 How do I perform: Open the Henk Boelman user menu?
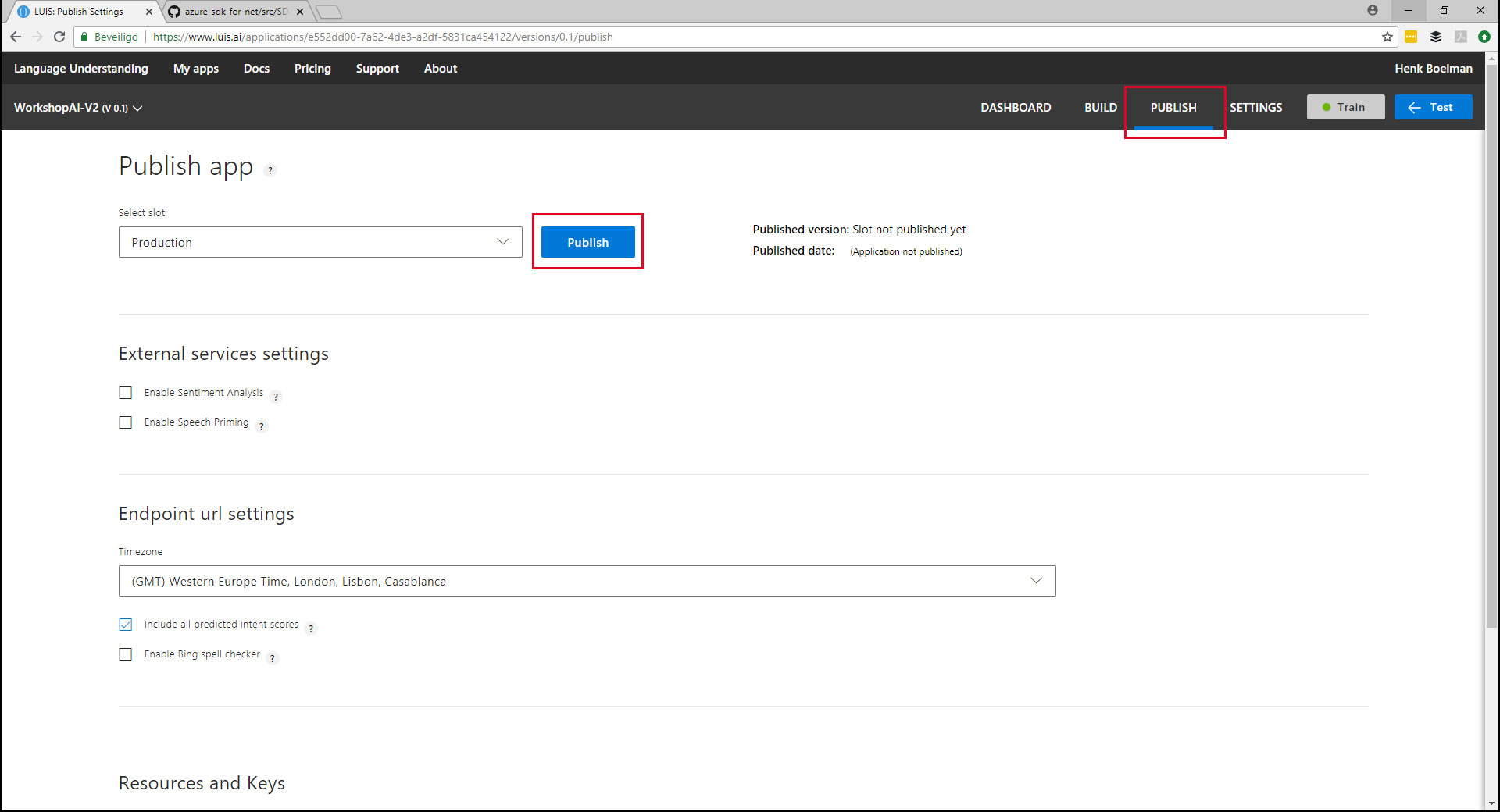[1434, 69]
